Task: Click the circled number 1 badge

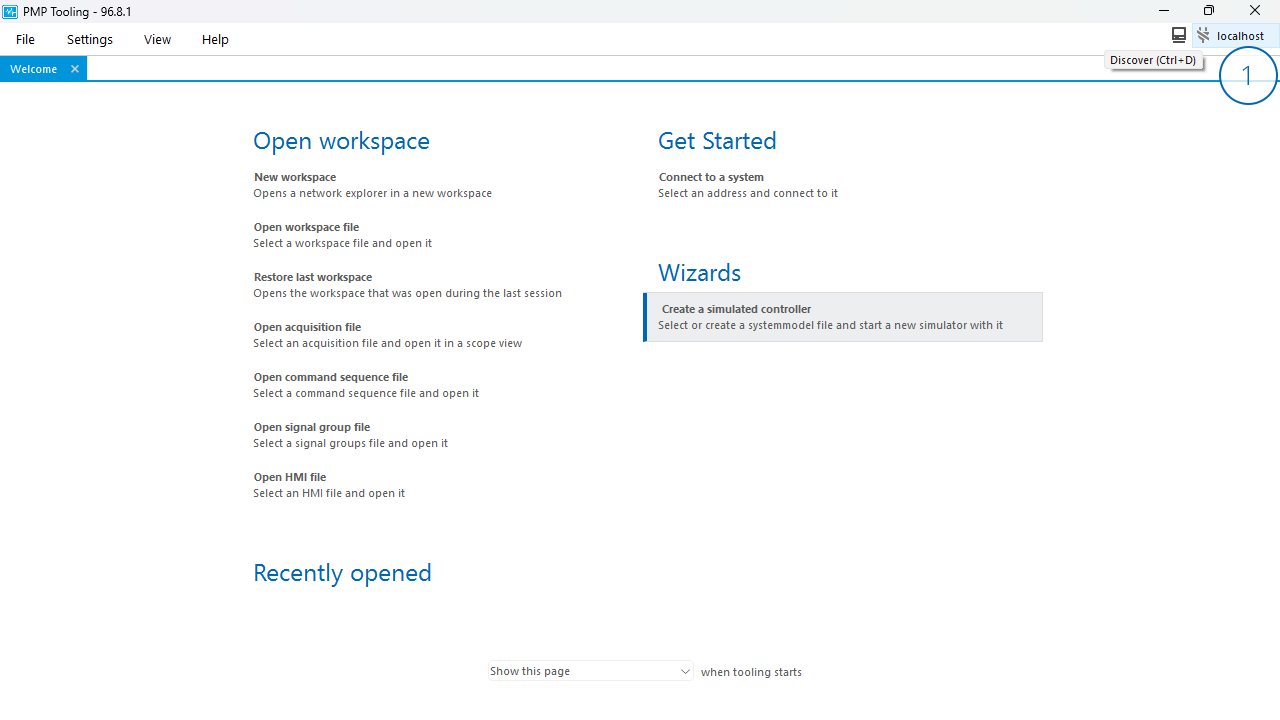Action: [1247, 76]
